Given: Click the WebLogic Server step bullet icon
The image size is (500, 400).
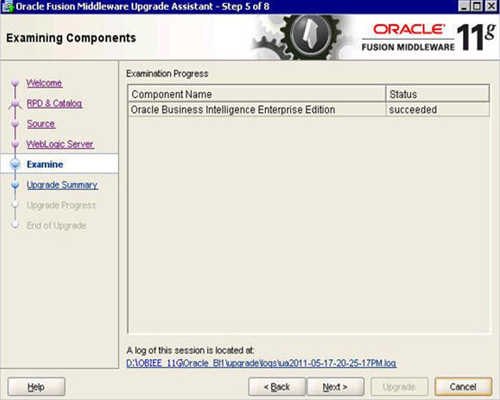Looking at the screenshot, I should (x=15, y=144).
